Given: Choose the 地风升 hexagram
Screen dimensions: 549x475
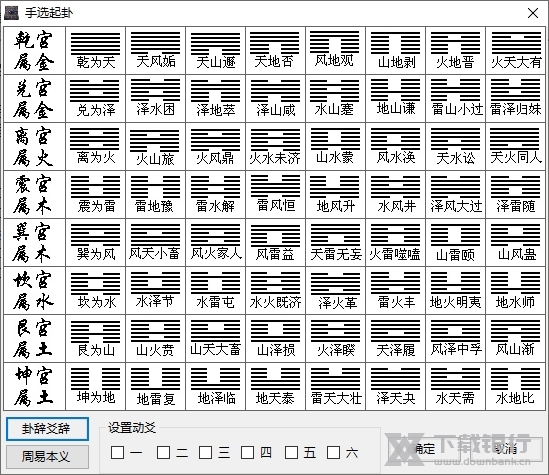Looking at the screenshot, I should [335, 195].
